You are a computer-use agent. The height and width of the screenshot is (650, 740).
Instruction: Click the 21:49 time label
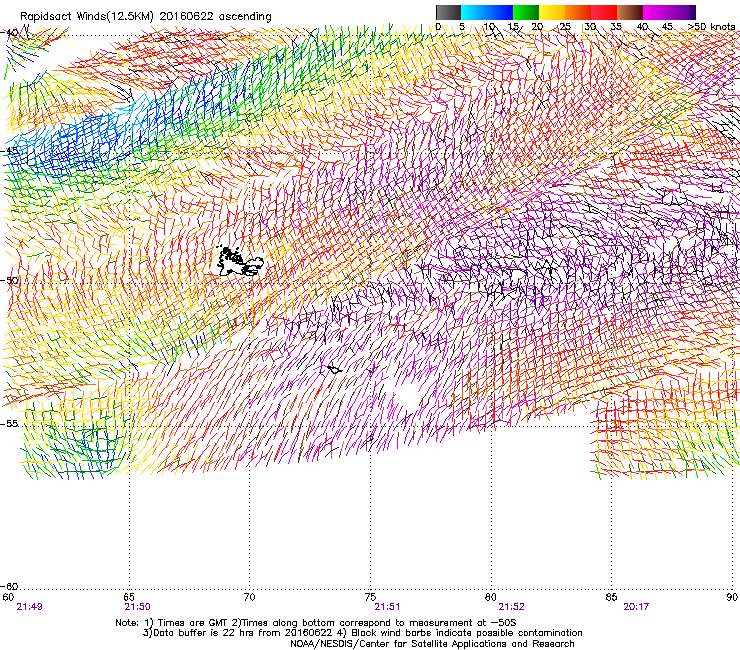click(x=29, y=607)
